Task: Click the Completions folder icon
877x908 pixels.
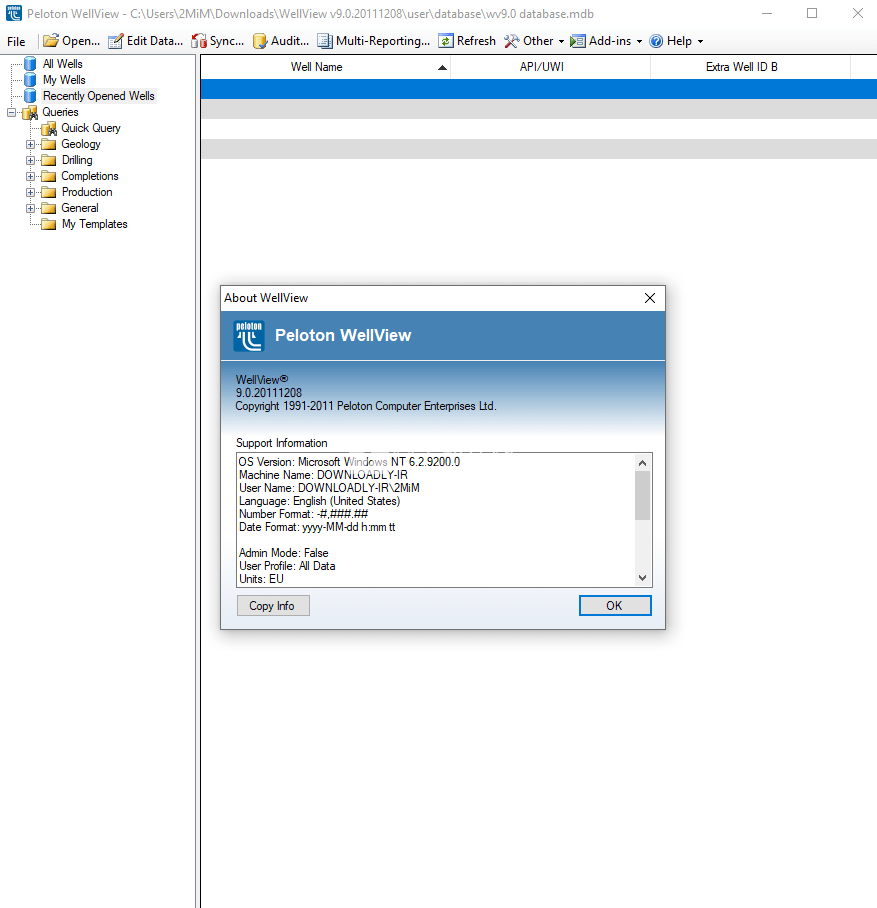Action: [49, 176]
